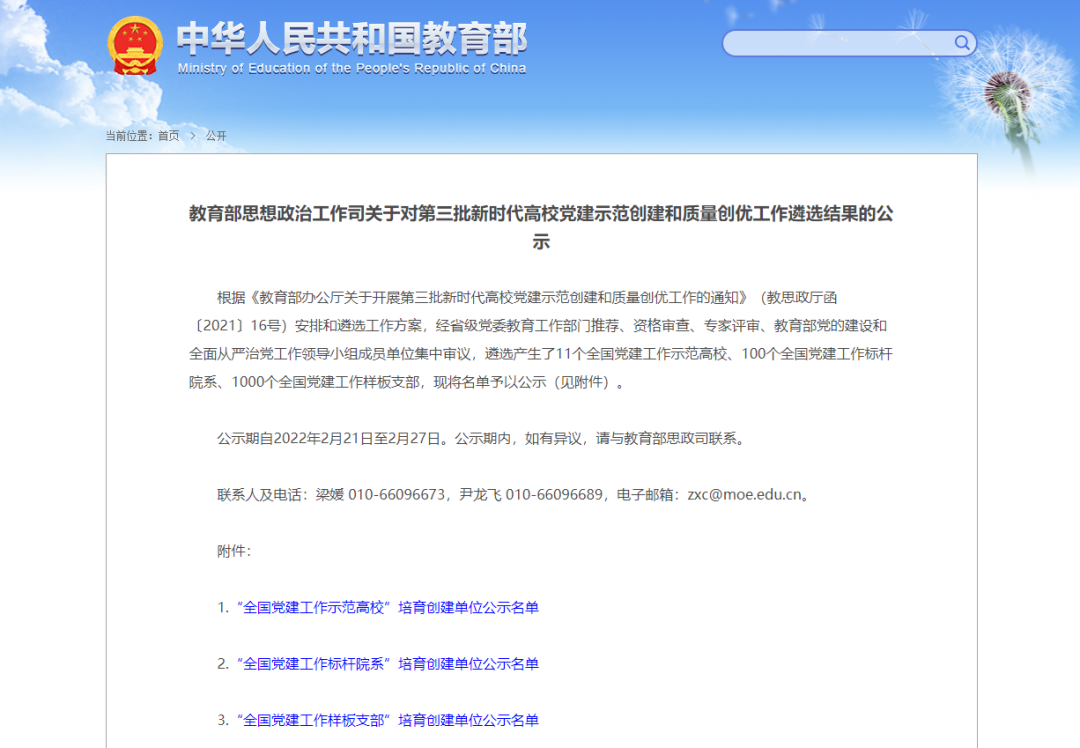
Task: Click the document number 〔2021〕16号 text
Action: point(238,326)
